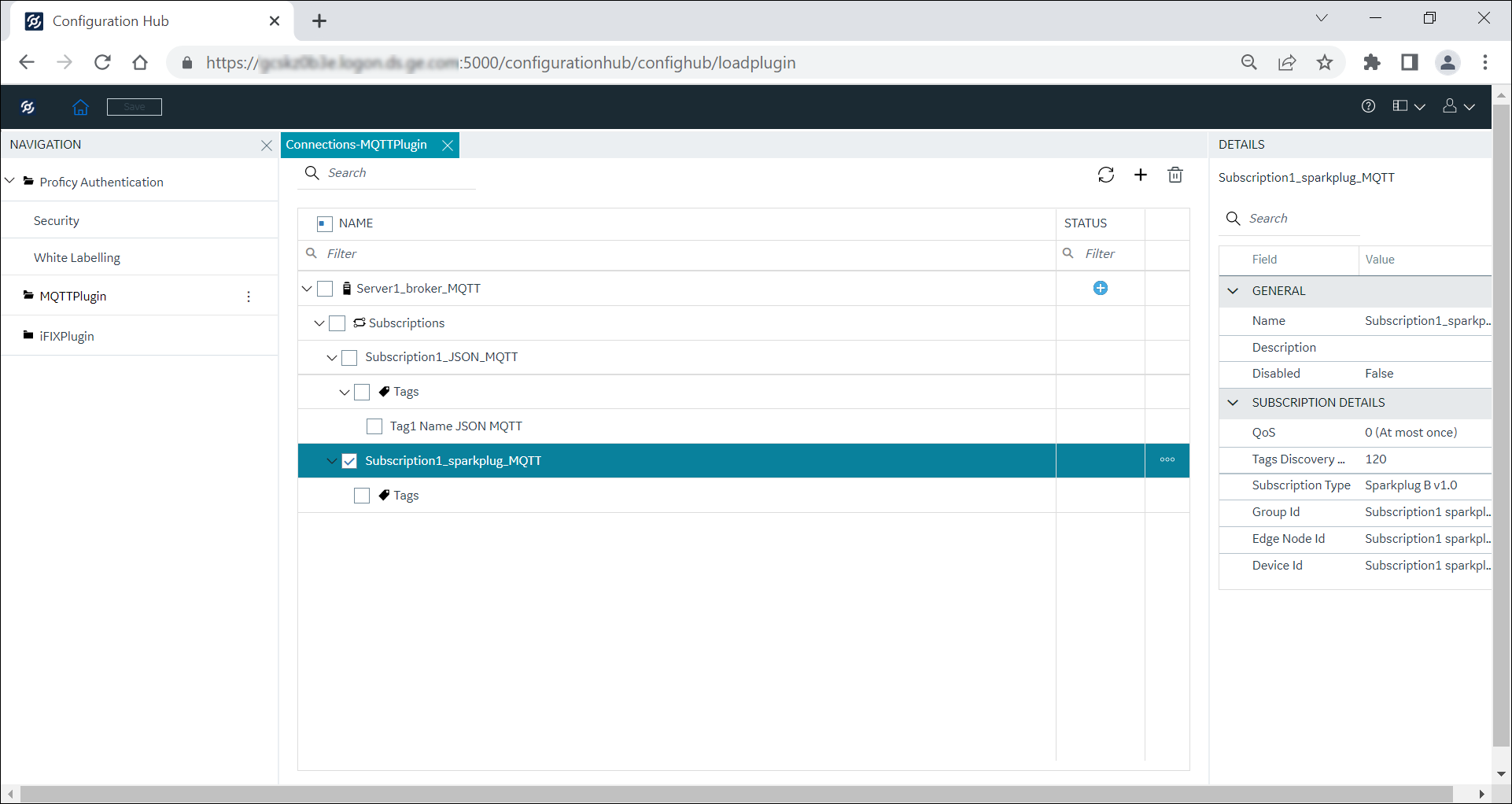Collapse Tags under Subscription1_JSON_MQTT
Image resolution: width=1512 pixels, height=804 pixels.
click(x=345, y=392)
